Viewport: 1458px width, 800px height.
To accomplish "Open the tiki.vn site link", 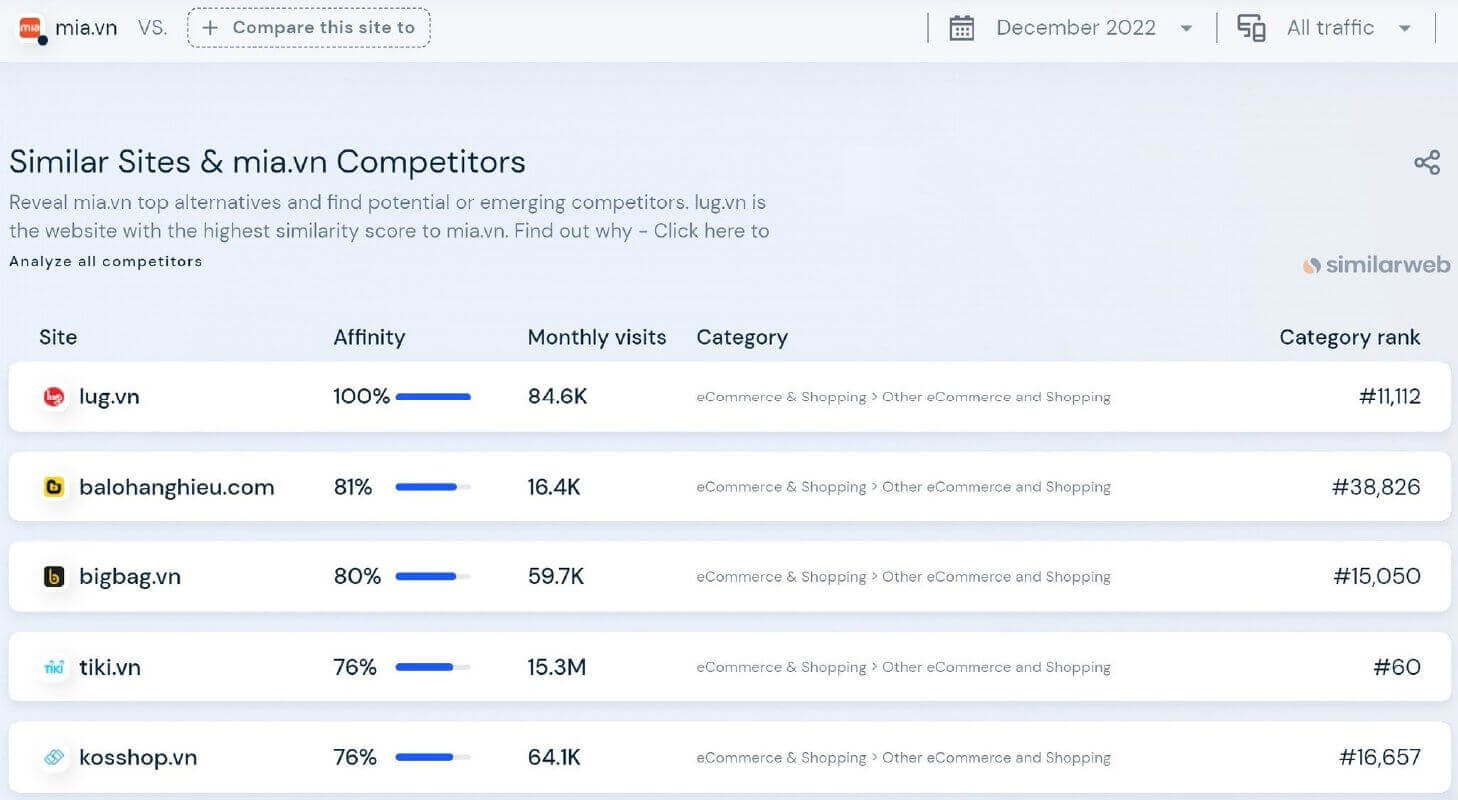I will (x=110, y=667).
